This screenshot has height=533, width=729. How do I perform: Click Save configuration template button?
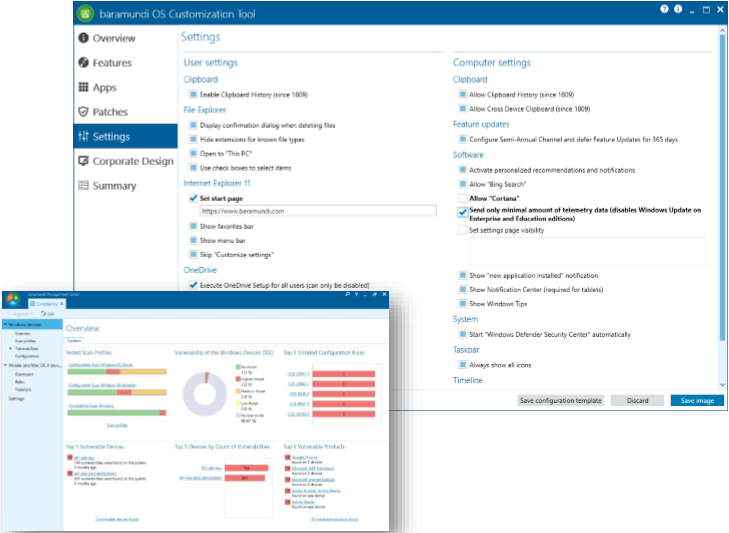(560, 400)
